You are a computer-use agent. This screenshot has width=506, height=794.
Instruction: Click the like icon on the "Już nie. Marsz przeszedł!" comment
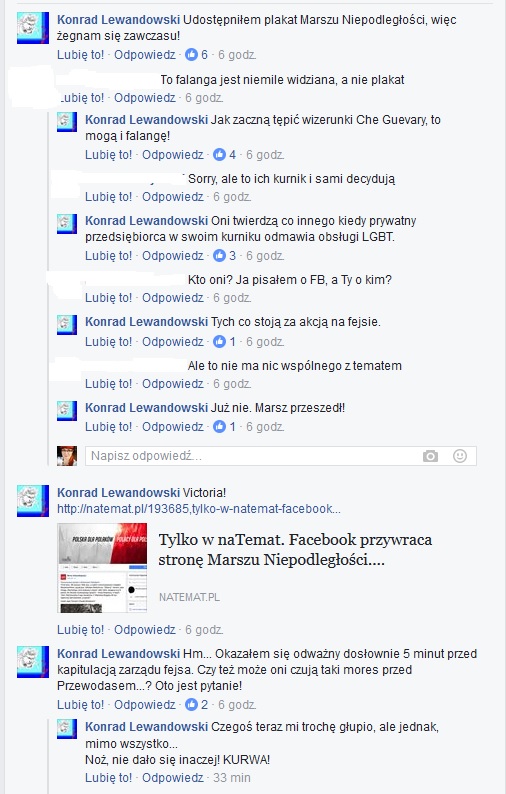pos(219,427)
